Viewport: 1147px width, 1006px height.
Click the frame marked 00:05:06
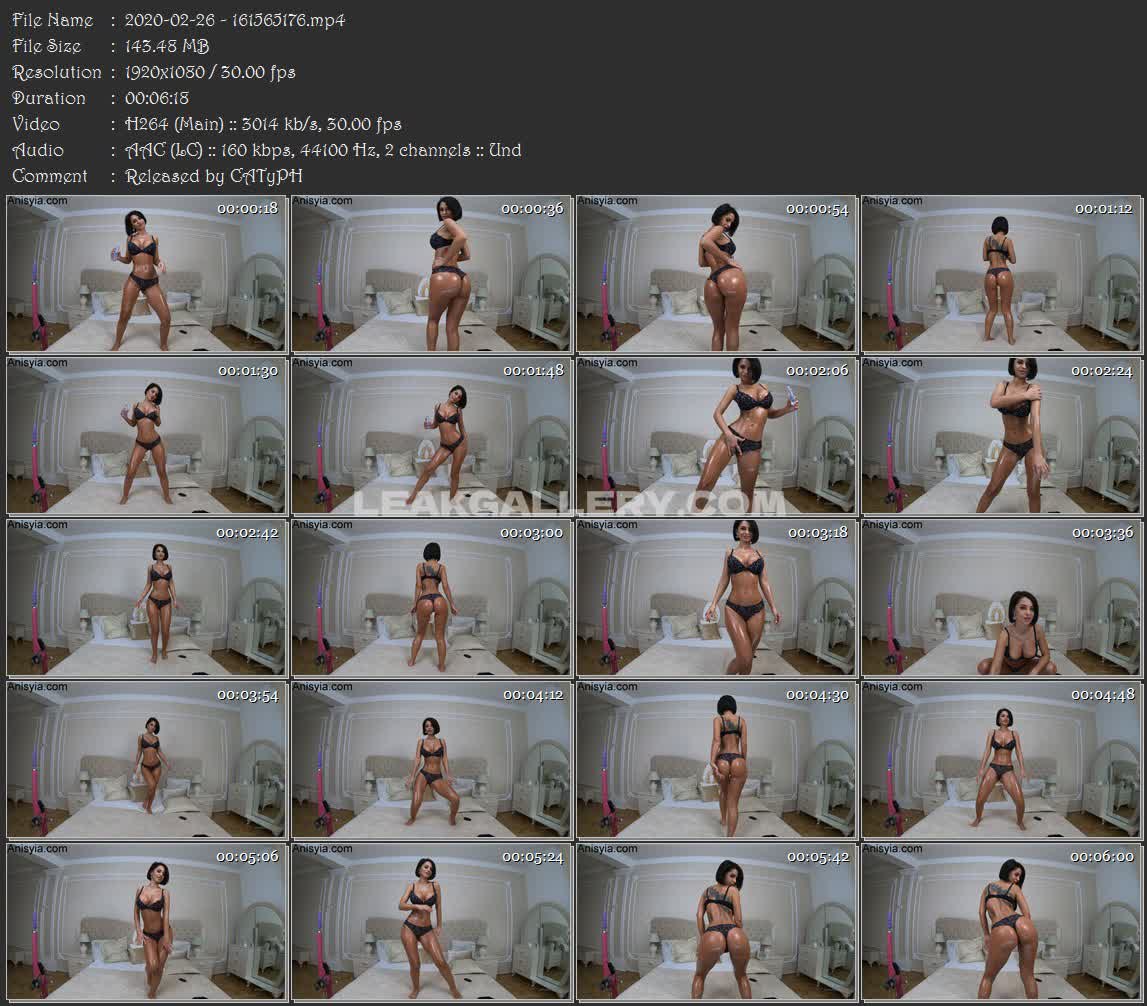tap(146, 921)
